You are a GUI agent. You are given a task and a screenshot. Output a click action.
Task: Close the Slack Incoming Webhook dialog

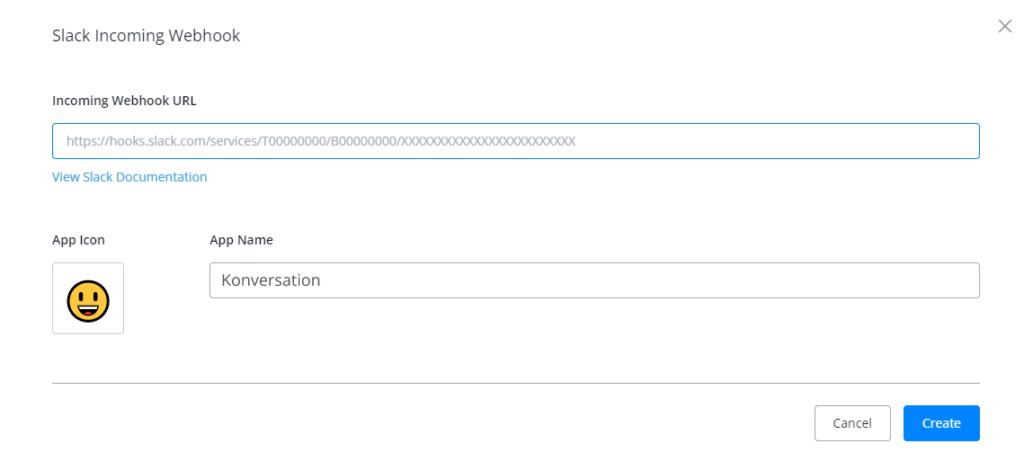click(1004, 27)
